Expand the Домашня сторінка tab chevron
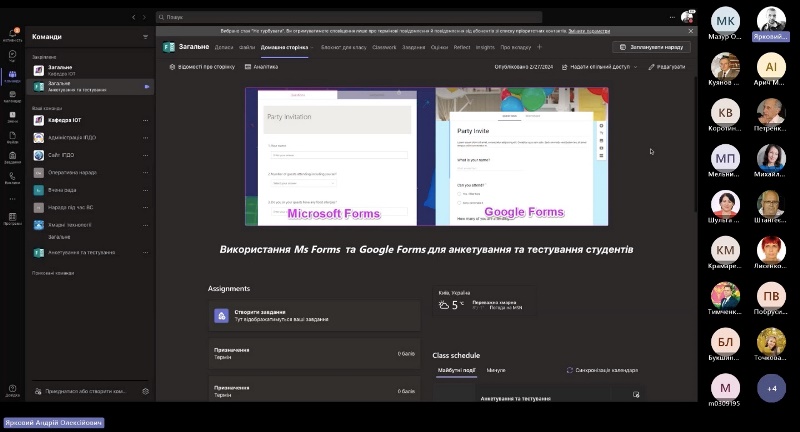The height and width of the screenshot is (432, 800). tap(312, 47)
